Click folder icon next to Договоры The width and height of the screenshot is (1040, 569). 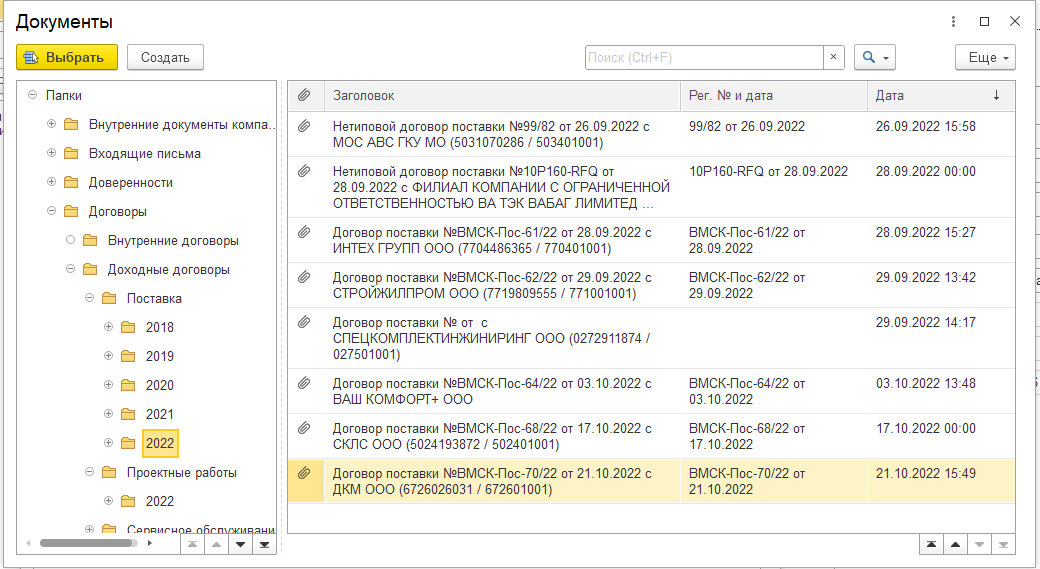71,212
